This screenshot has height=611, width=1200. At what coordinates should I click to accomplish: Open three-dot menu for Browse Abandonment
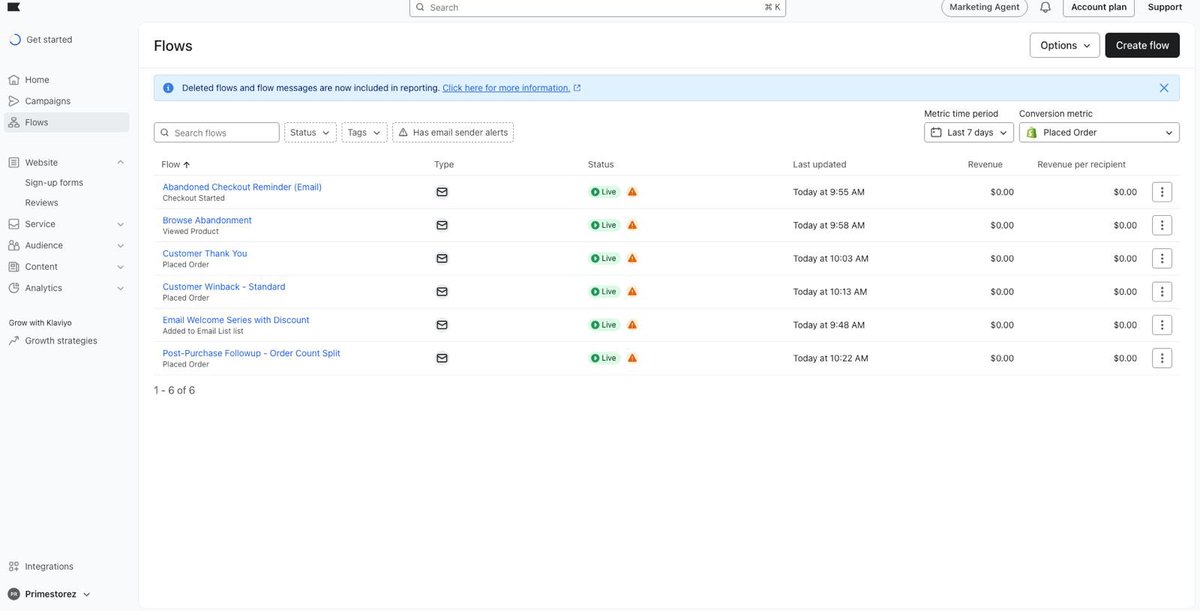[1162, 225]
